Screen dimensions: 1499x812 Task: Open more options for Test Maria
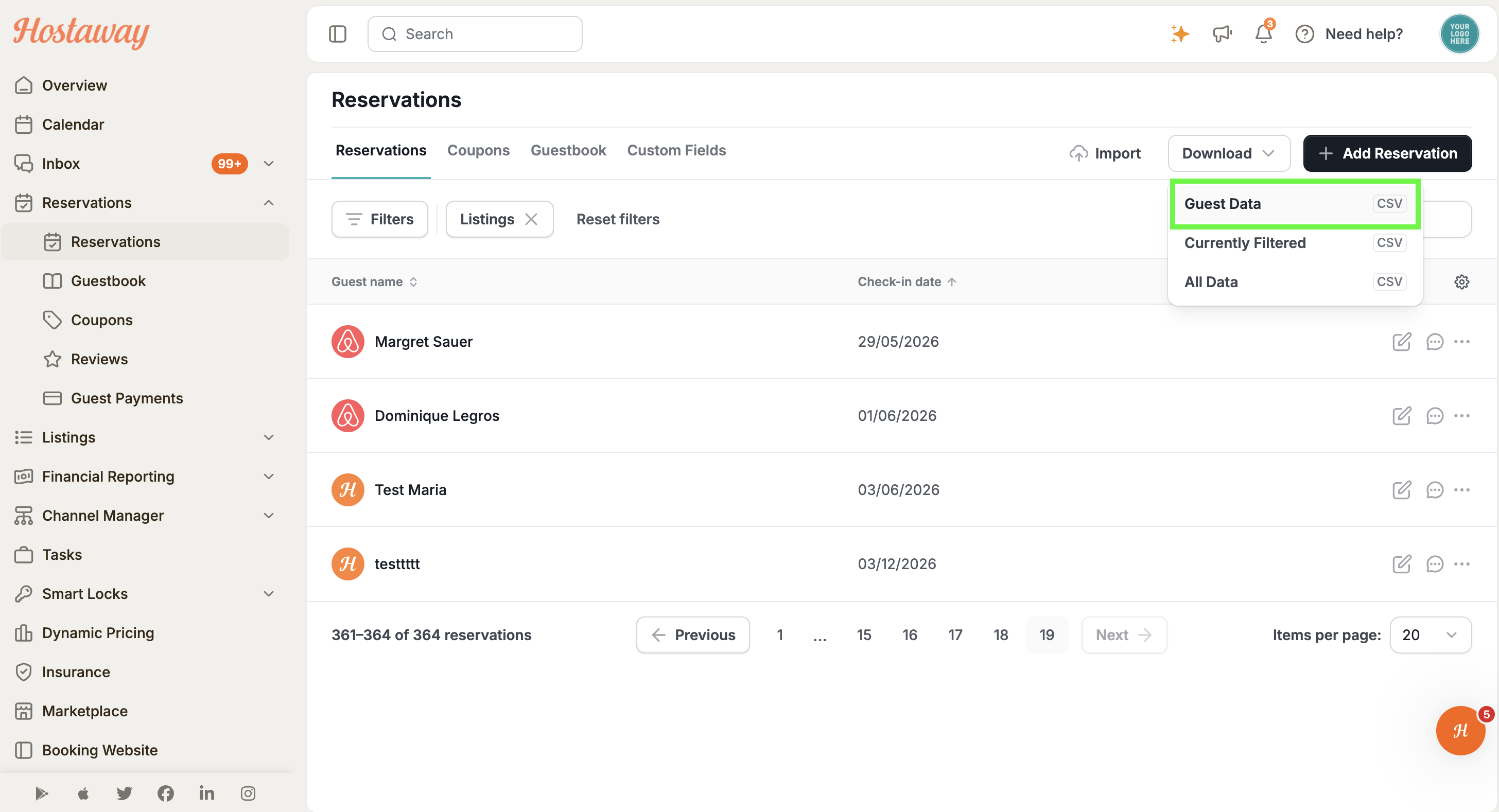[1462, 490]
